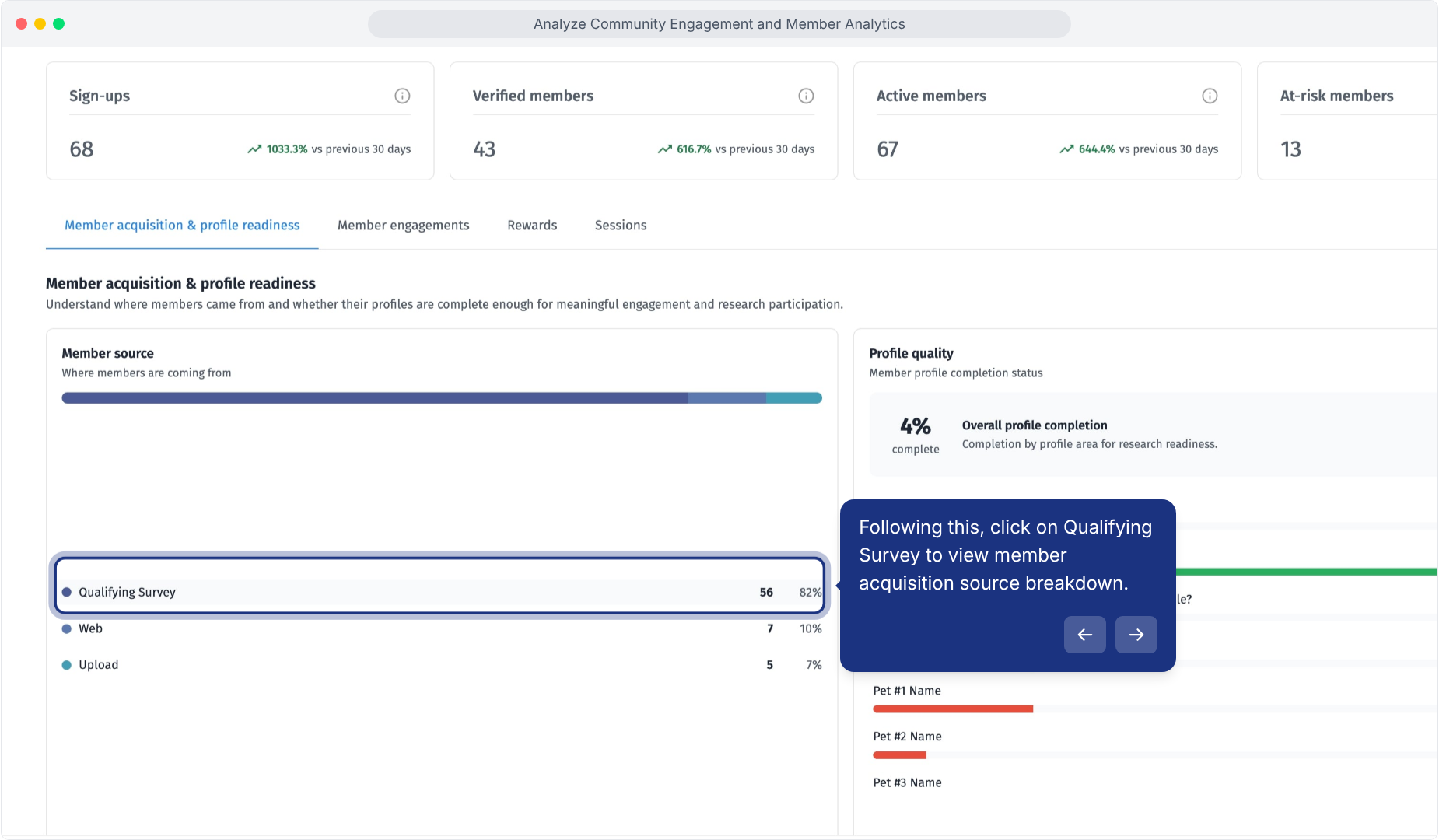Go to the next tooltip step arrow

pyautogui.click(x=1136, y=635)
